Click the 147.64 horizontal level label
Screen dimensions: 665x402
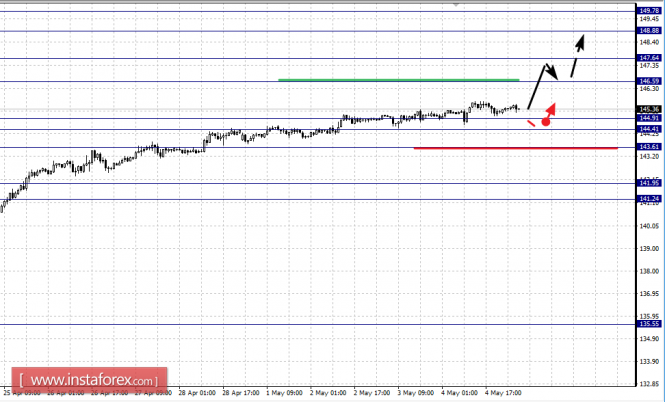(x=649, y=58)
